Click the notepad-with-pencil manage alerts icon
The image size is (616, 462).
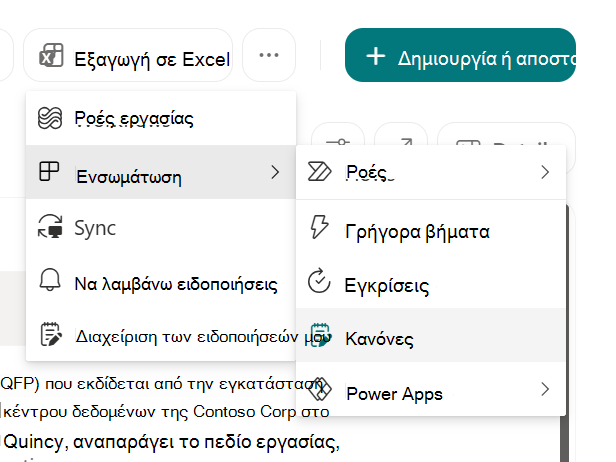tap(51, 334)
